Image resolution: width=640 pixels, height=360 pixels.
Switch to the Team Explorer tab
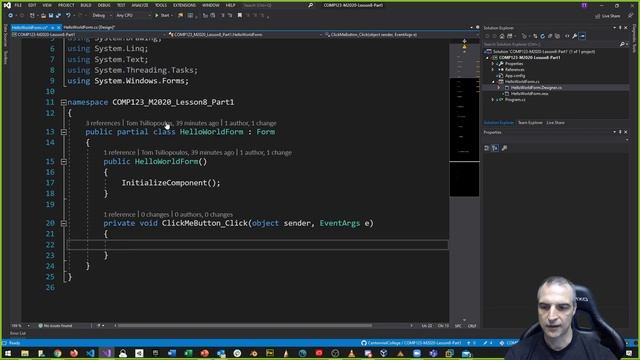530,123
